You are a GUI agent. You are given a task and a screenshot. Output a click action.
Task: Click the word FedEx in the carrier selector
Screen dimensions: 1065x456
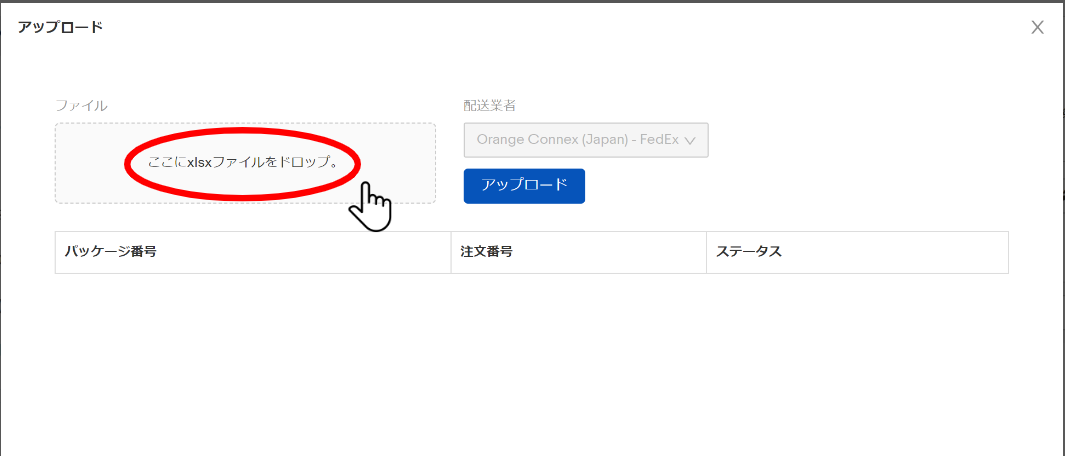pyautogui.click(x=661, y=140)
